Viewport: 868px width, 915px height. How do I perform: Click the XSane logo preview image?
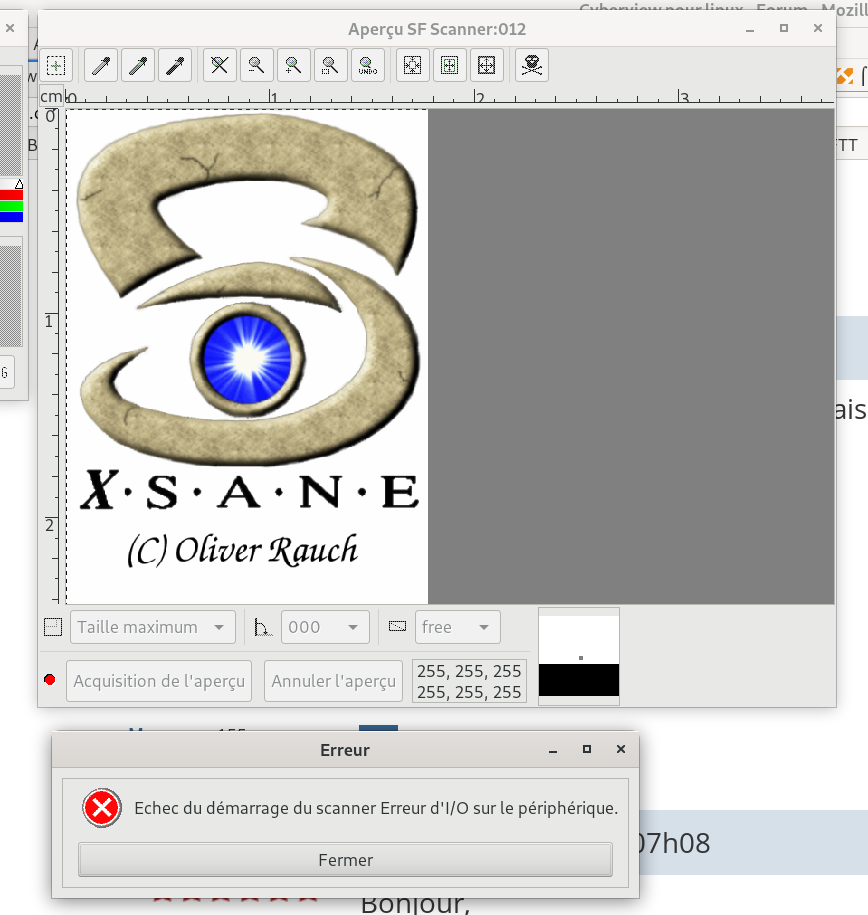pos(247,357)
